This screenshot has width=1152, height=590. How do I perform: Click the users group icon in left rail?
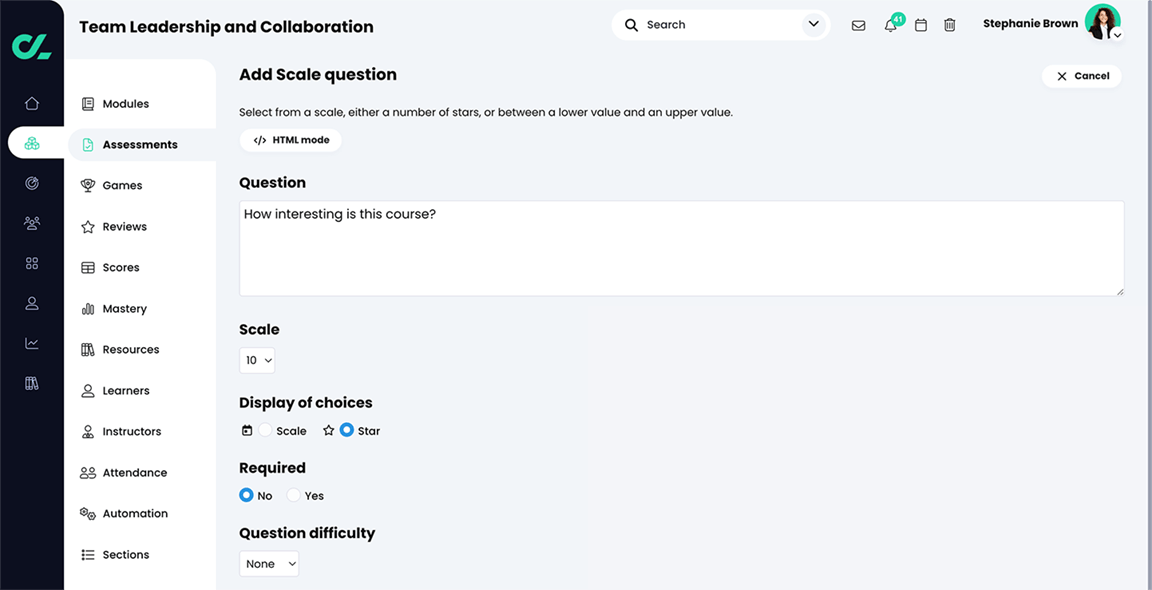point(32,223)
